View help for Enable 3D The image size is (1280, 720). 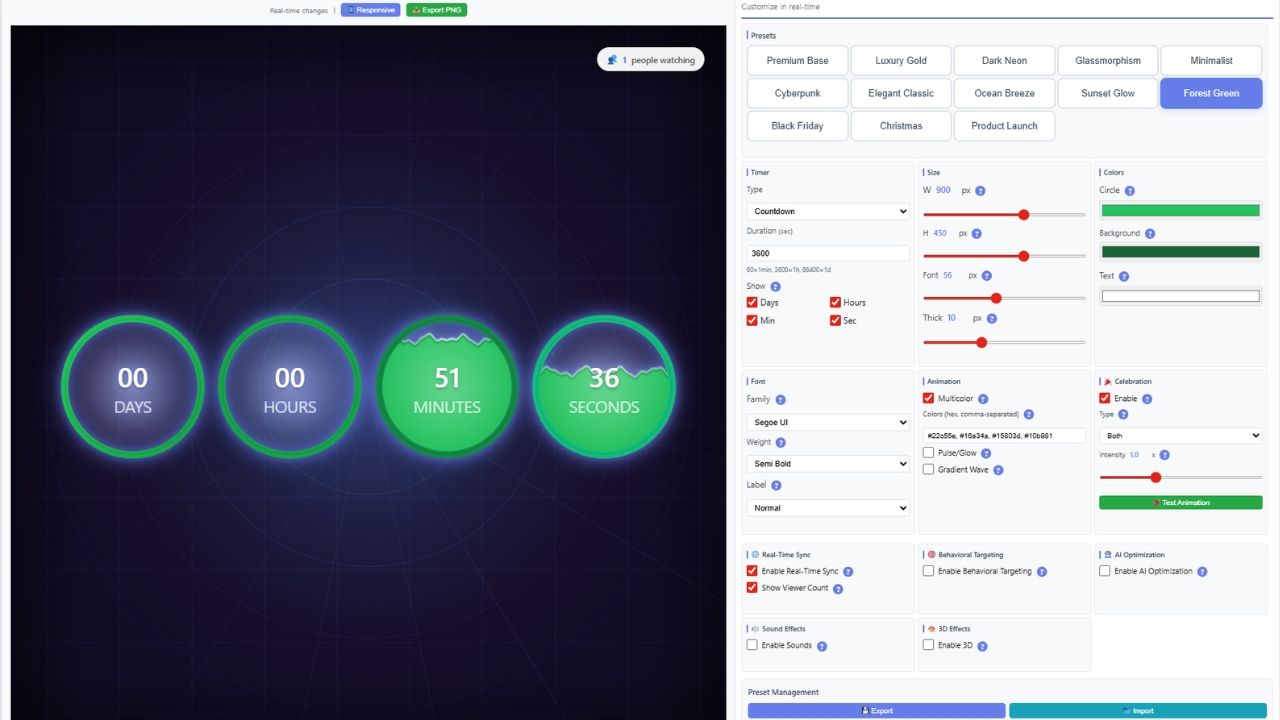coord(982,646)
